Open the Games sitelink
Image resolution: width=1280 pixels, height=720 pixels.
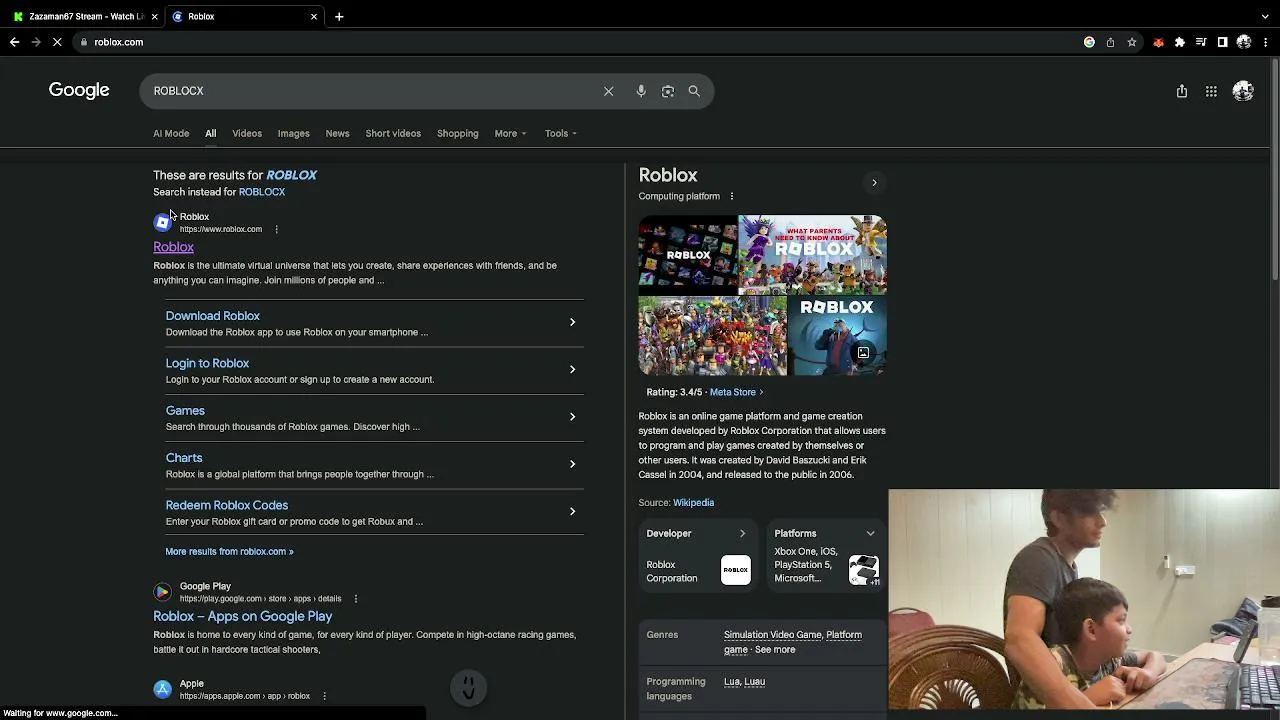[185, 410]
